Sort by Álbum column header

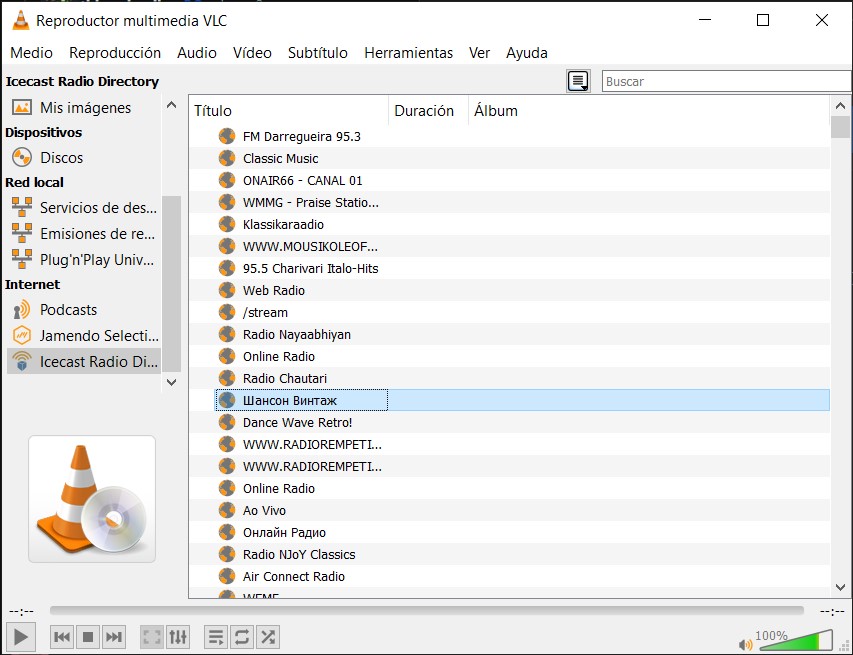(649, 111)
